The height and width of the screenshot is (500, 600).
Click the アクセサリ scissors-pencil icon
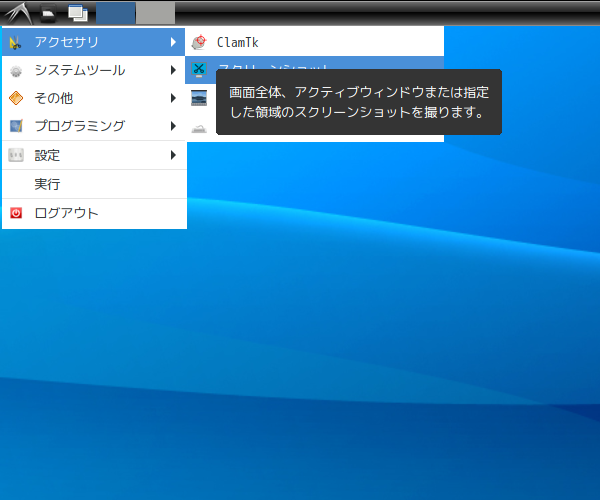(x=16, y=42)
